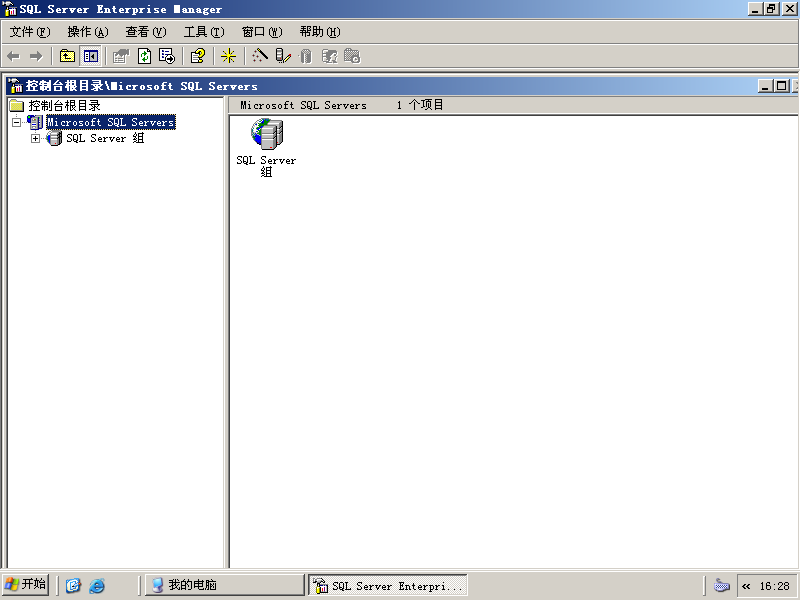Go up one level with folder icon
The height and width of the screenshot is (600, 800).
click(x=67, y=56)
